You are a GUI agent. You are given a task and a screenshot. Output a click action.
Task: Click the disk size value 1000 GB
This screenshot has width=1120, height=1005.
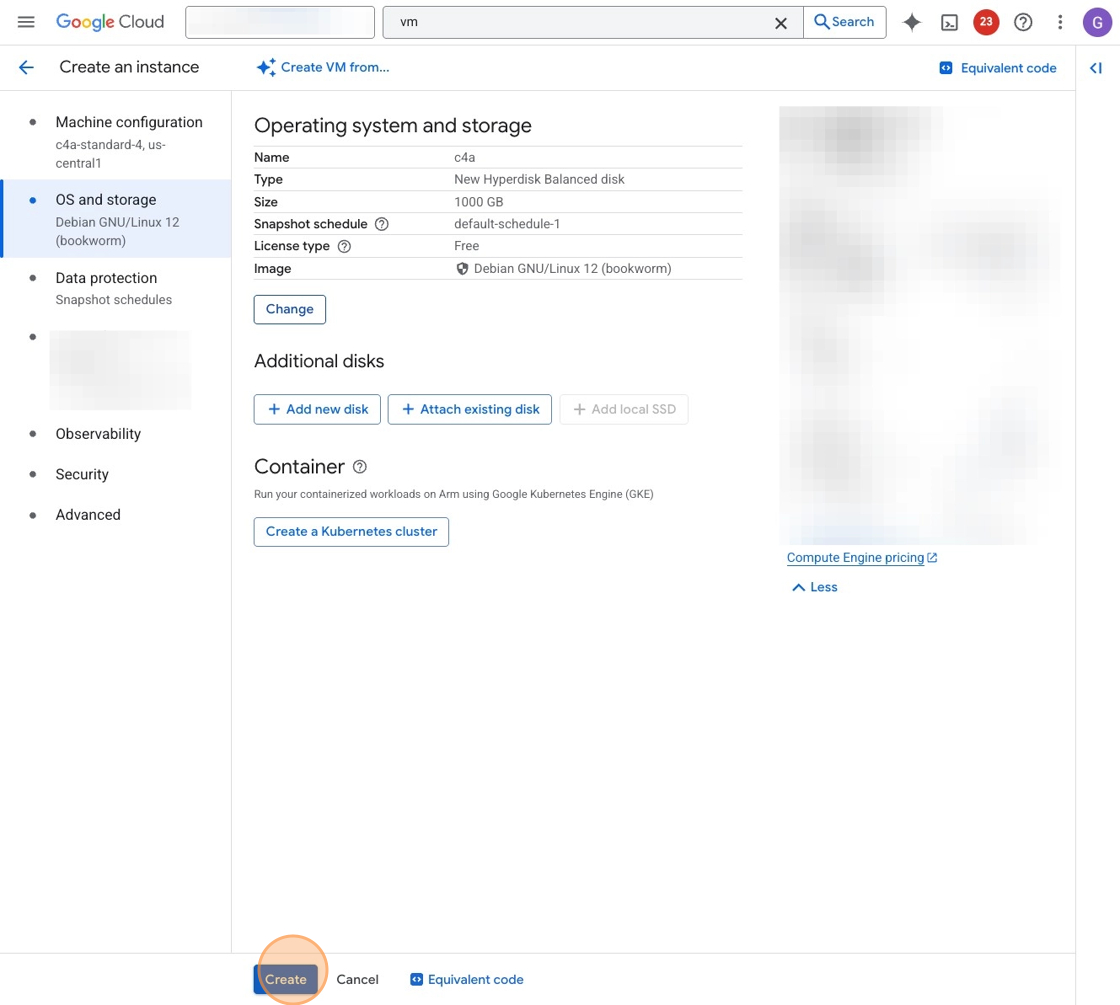click(x=479, y=202)
